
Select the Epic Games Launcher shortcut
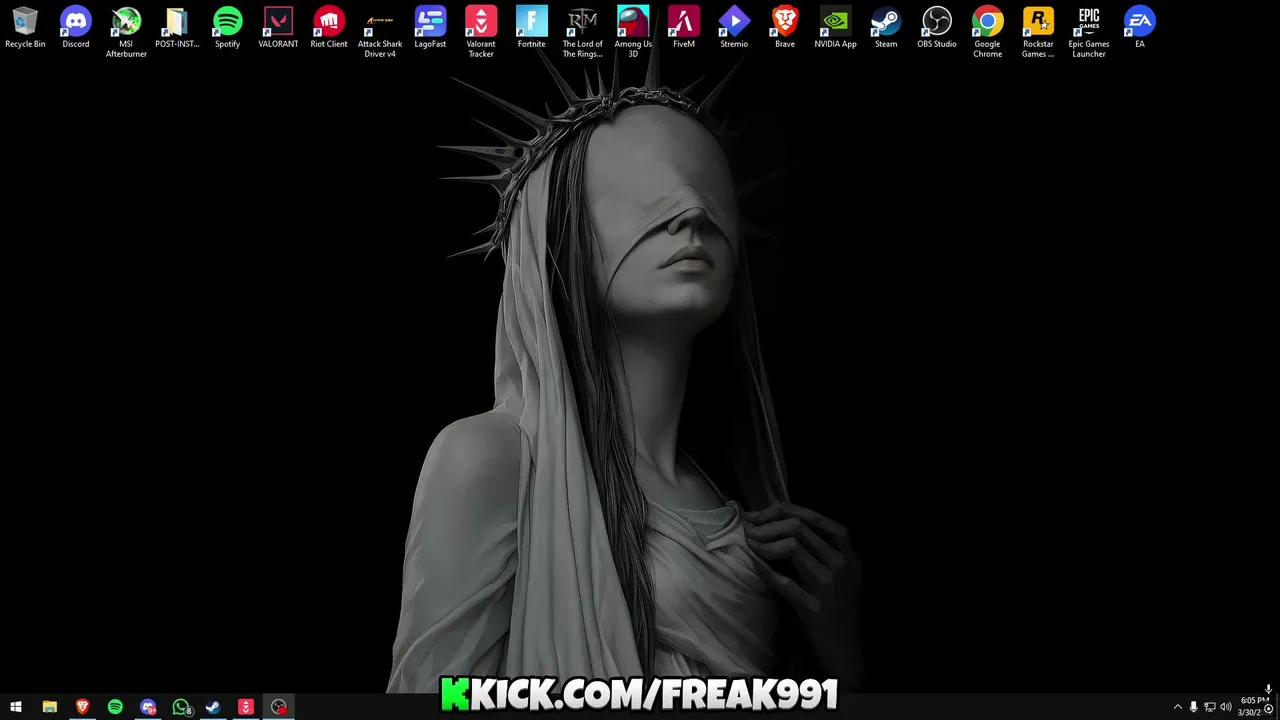coord(1089,32)
